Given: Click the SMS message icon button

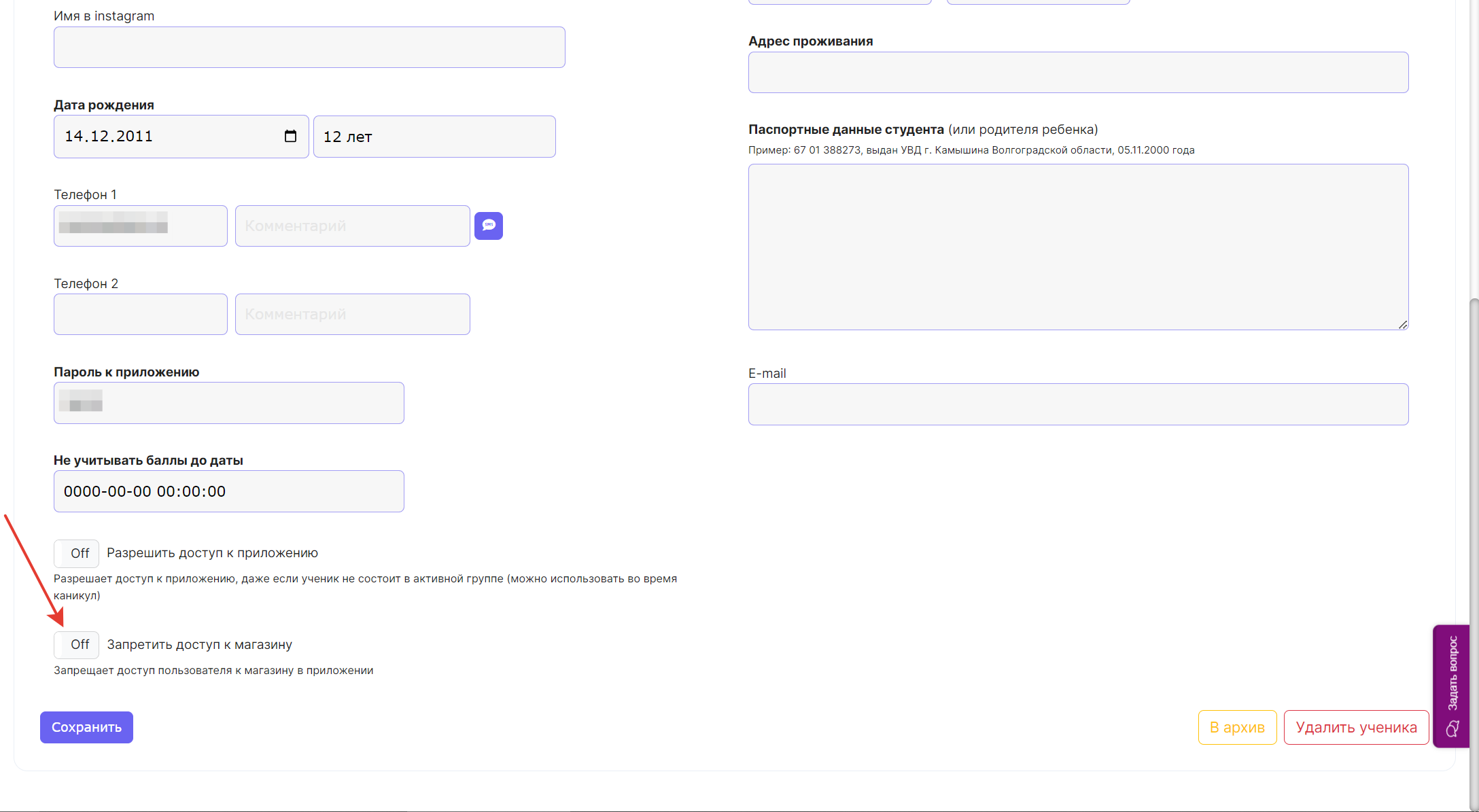Looking at the screenshot, I should click(x=488, y=226).
